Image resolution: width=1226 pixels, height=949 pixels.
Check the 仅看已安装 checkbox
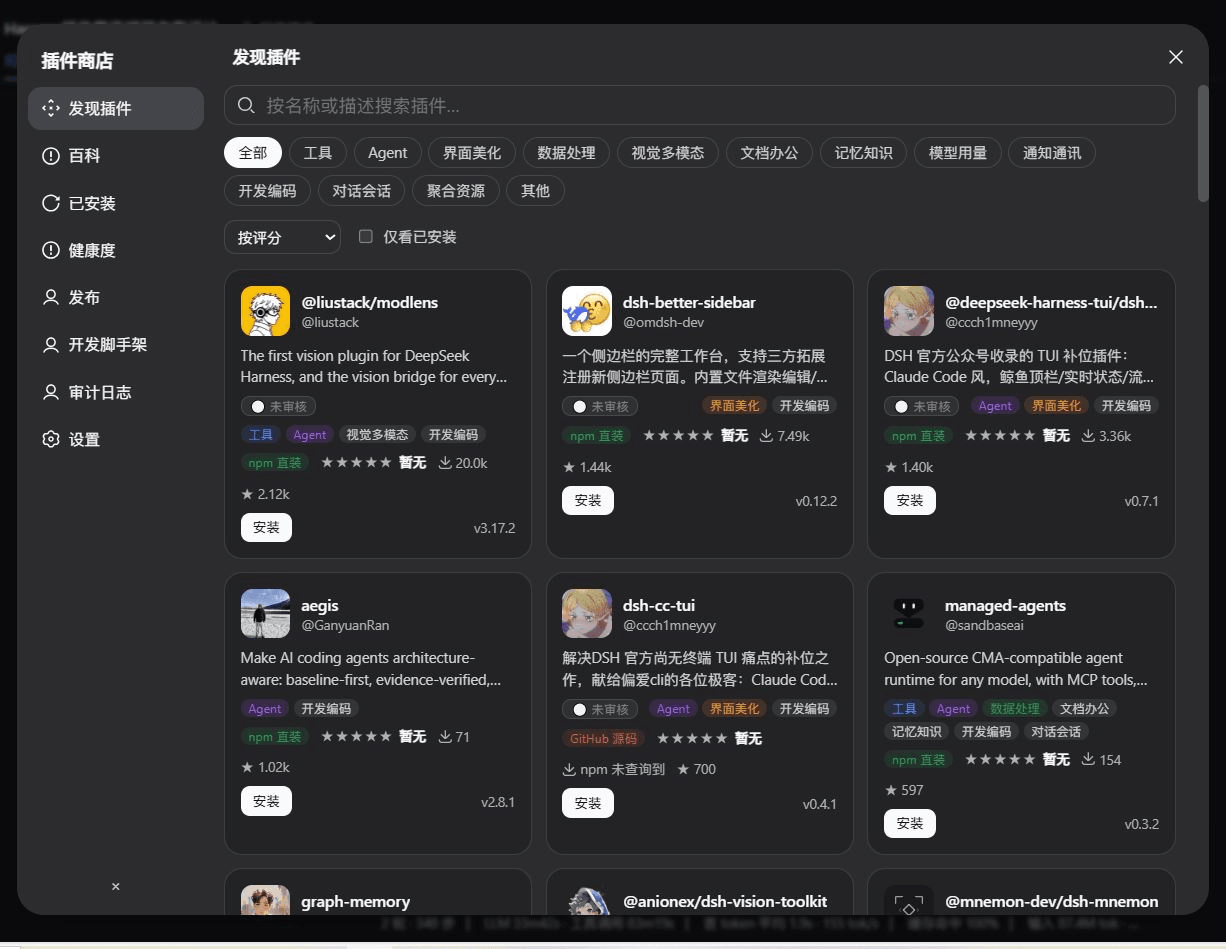tap(366, 237)
